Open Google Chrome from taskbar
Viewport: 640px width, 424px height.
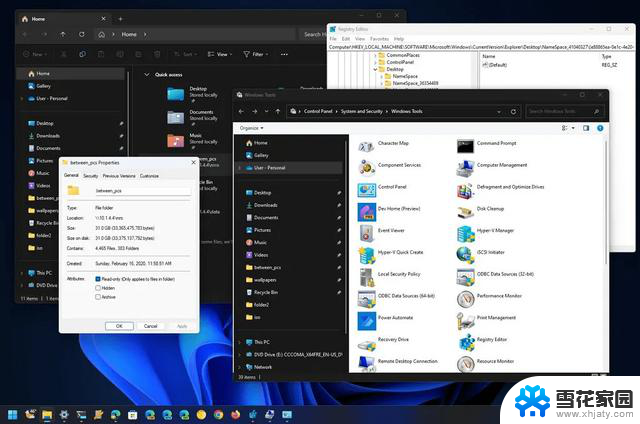pos(218,415)
